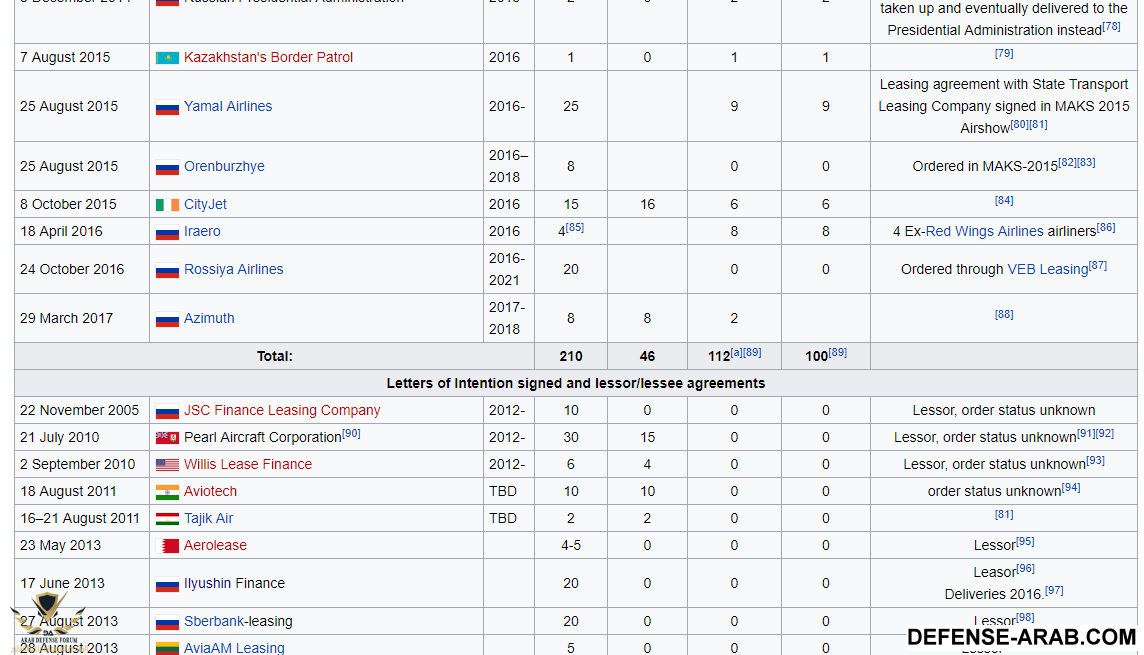The image size is (1144, 655).
Task: Jump to reference 79 citation
Action: pos(1004,54)
